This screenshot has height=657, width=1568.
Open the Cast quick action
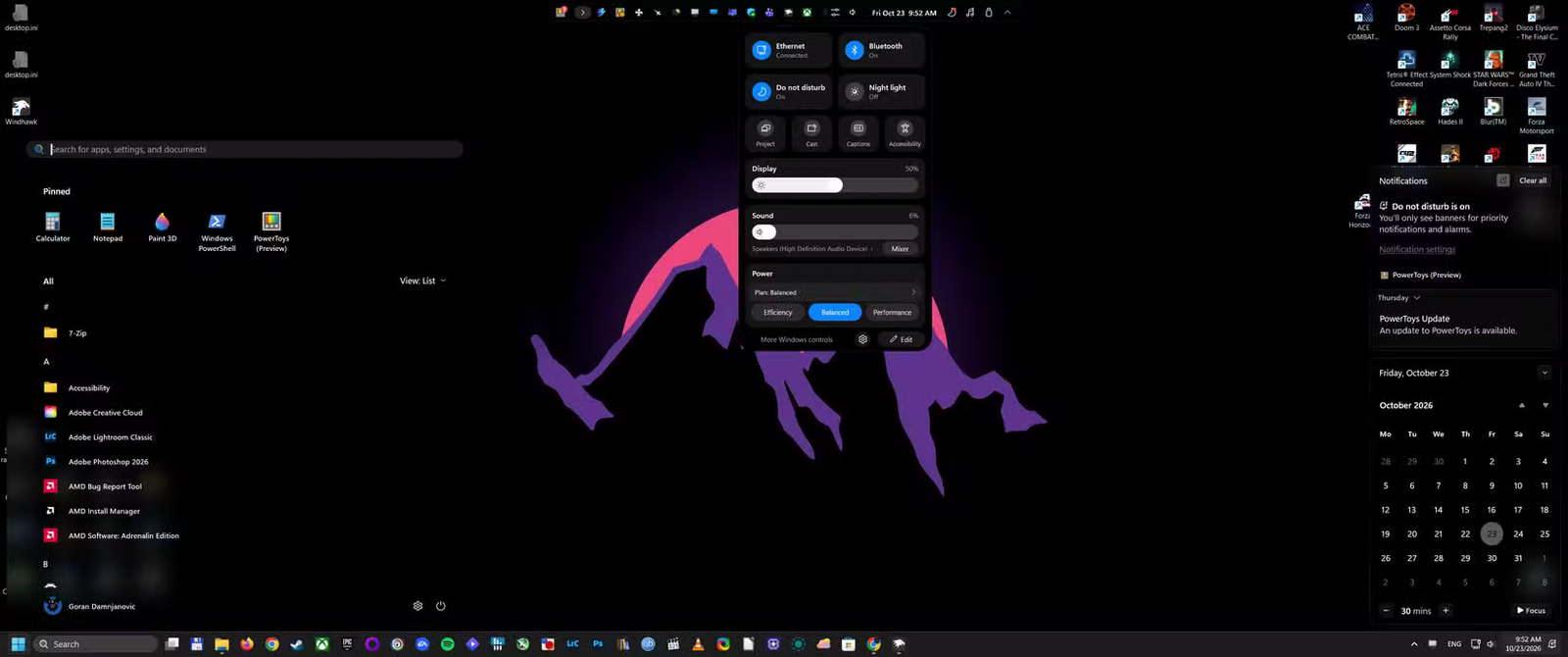811,133
